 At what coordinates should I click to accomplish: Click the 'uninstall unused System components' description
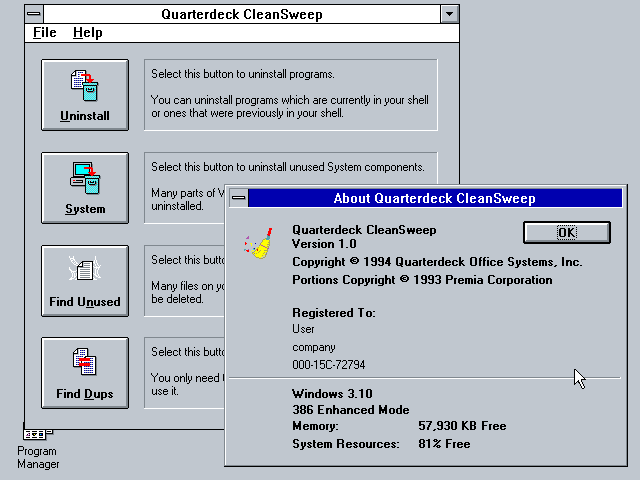click(288, 167)
